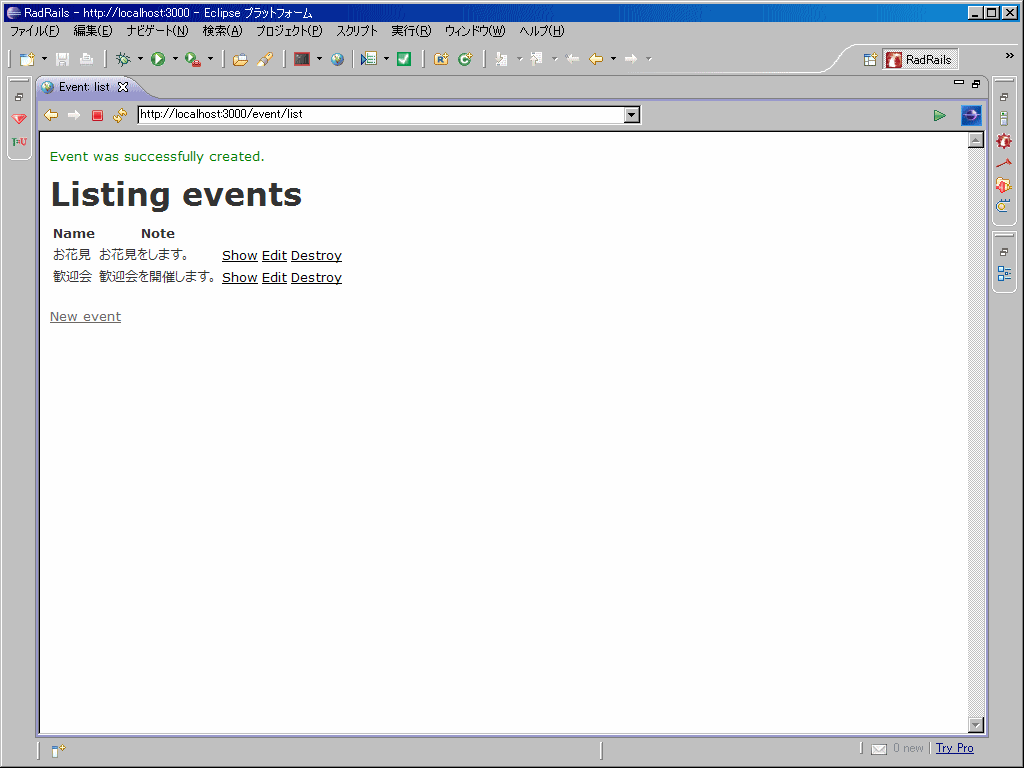The image size is (1024, 768).
Task: Minimize the editor area view
Action: 959,83
